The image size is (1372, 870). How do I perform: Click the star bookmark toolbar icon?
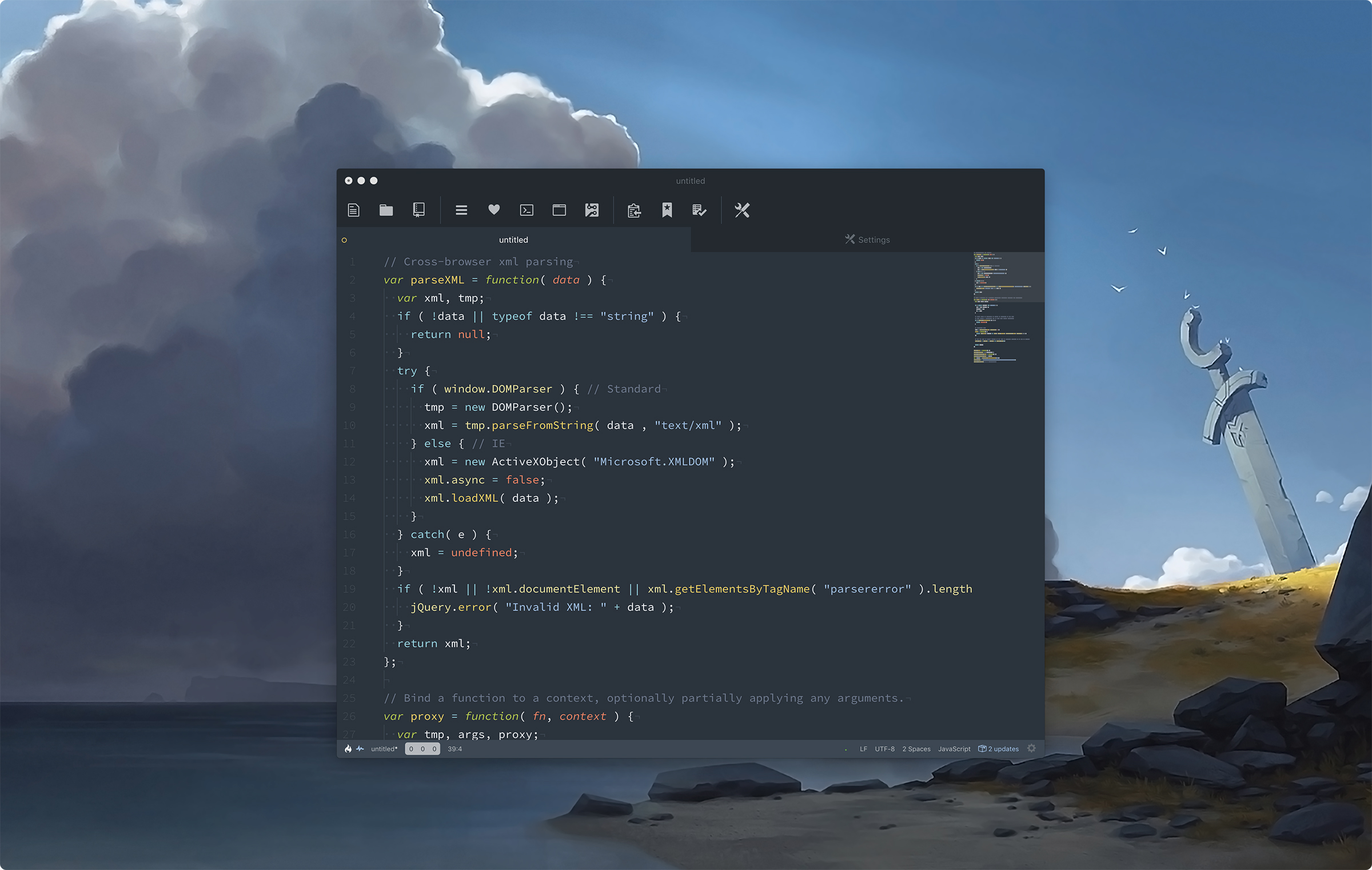tap(667, 210)
